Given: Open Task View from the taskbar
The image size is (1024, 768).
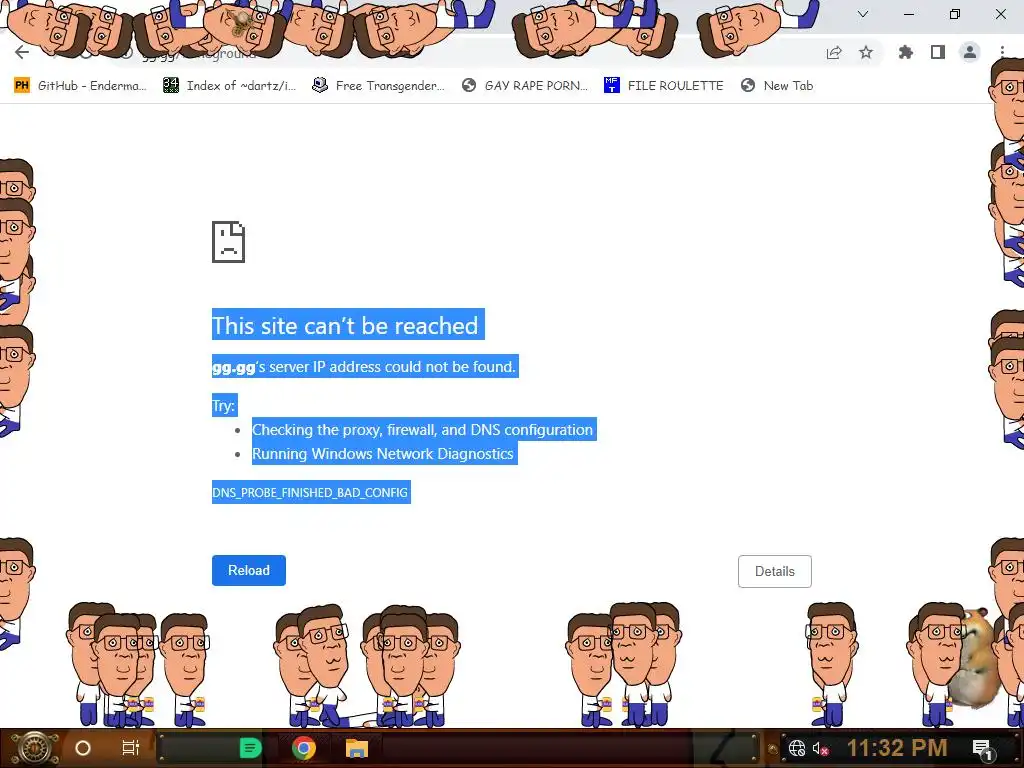Looking at the screenshot, I should pos(131,748).
